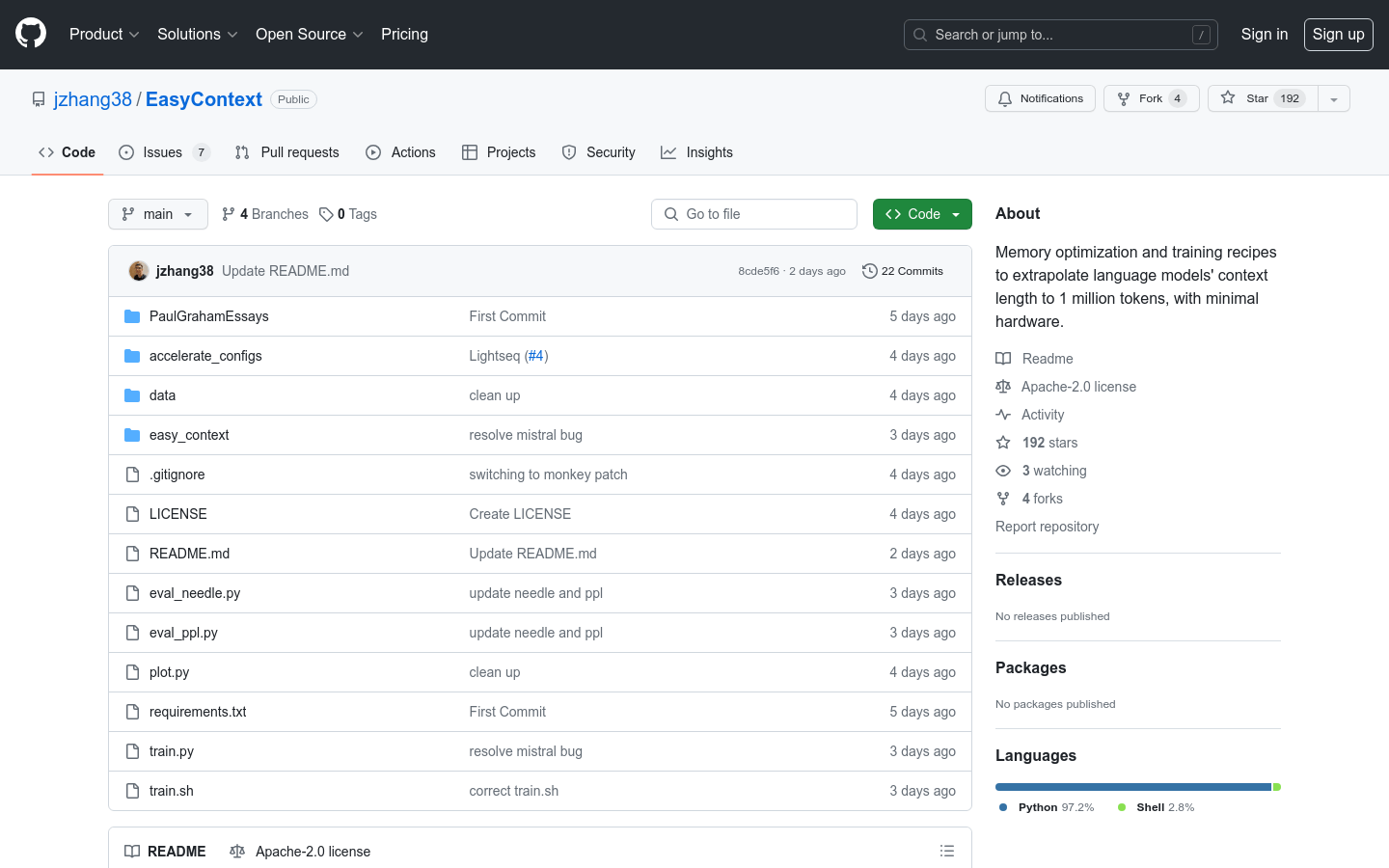Select the README tab below the file list

[x=165, y=851]
